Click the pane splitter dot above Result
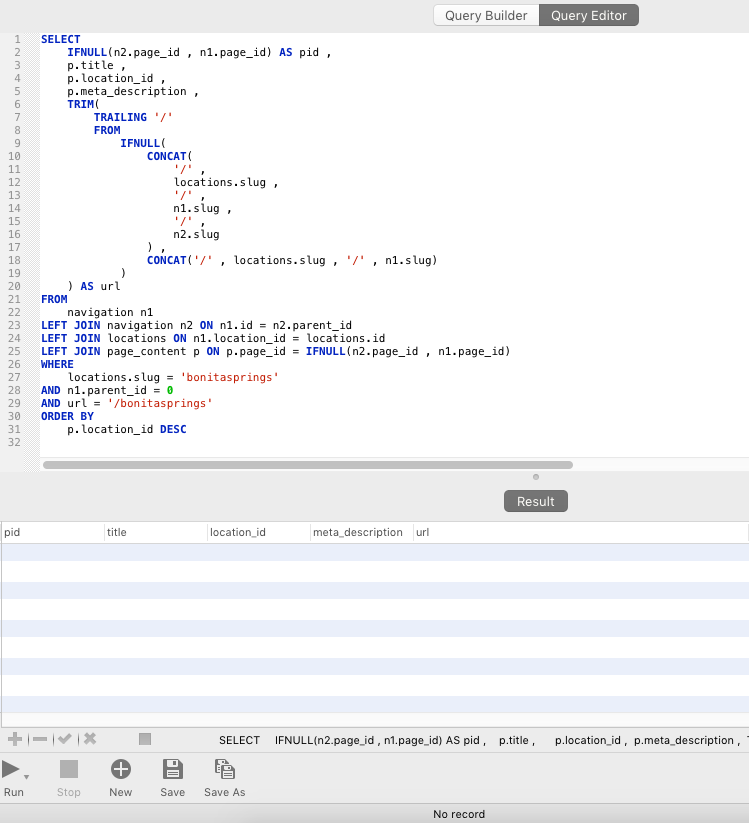Viewport: 749px width, 823px height. coord(535,477)
